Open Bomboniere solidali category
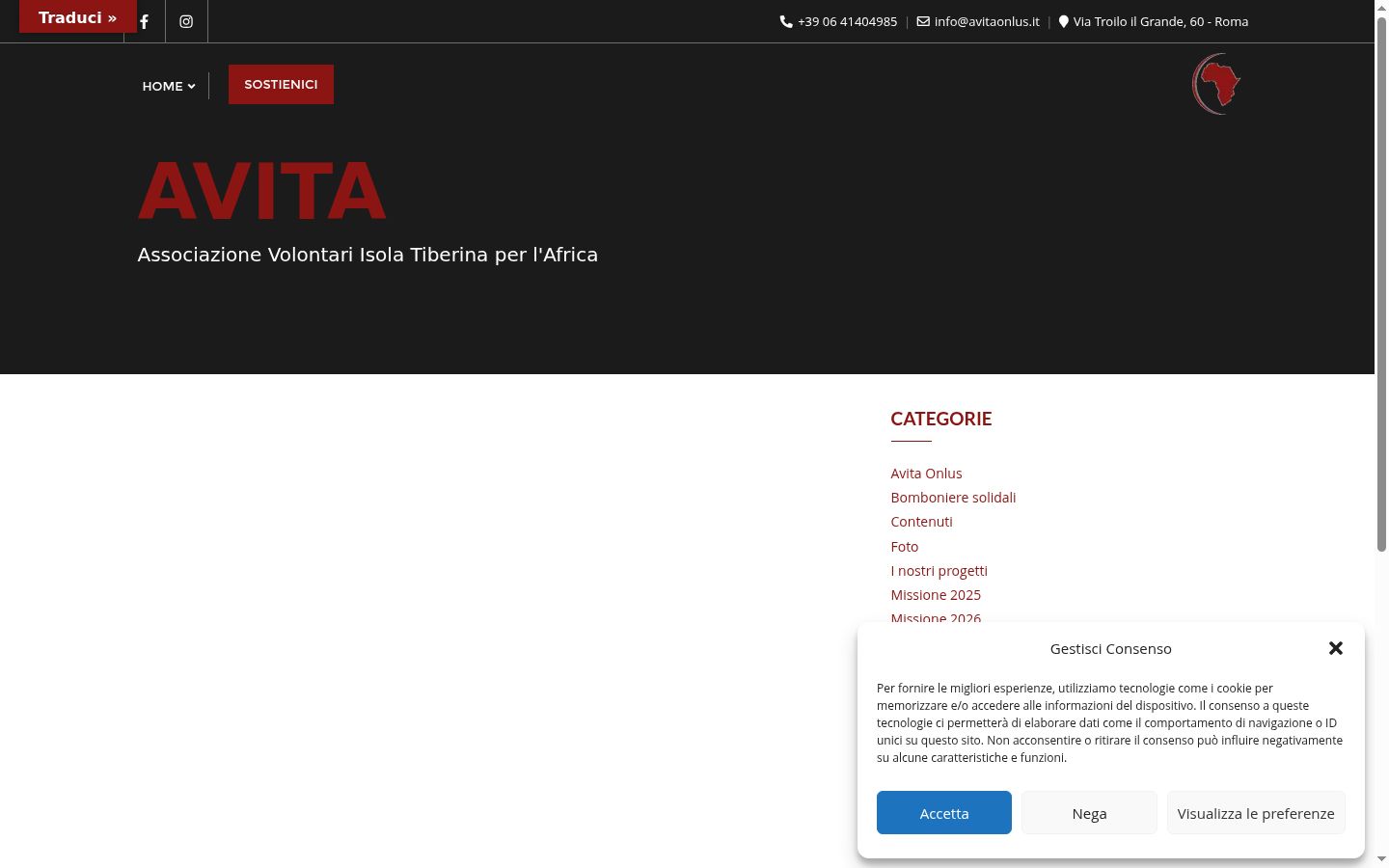The height and width of the screenshot is (868, 1389). tap(953, 498)
